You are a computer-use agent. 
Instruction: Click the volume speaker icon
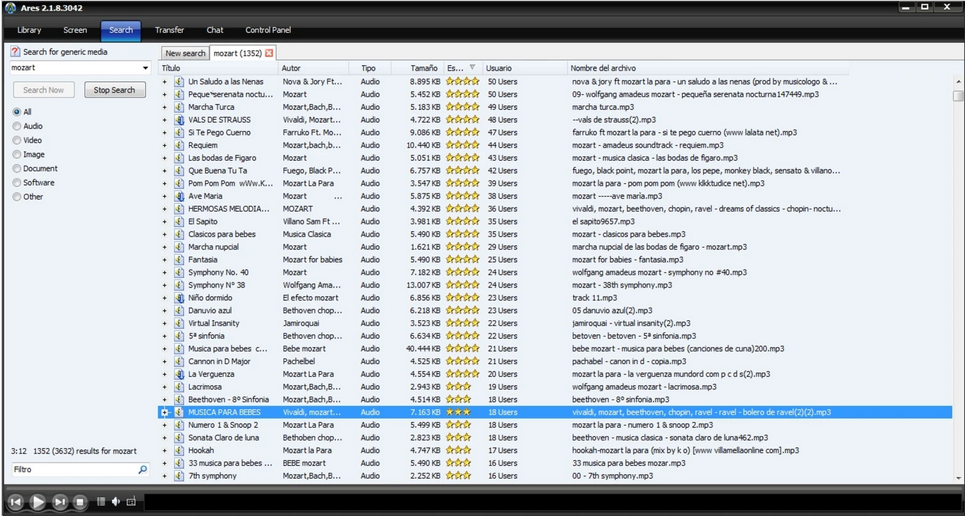click(x=116, y=502)
